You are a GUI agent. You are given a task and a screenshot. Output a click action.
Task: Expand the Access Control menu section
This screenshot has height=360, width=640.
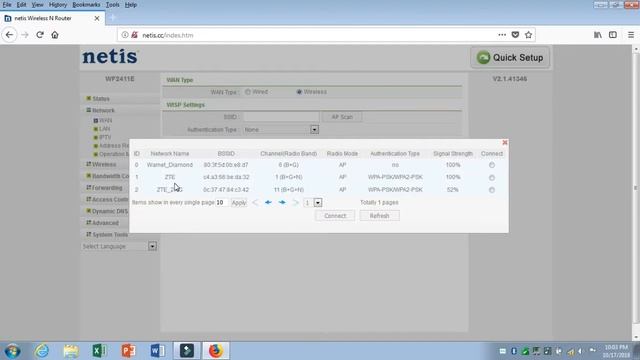(110, 200)
